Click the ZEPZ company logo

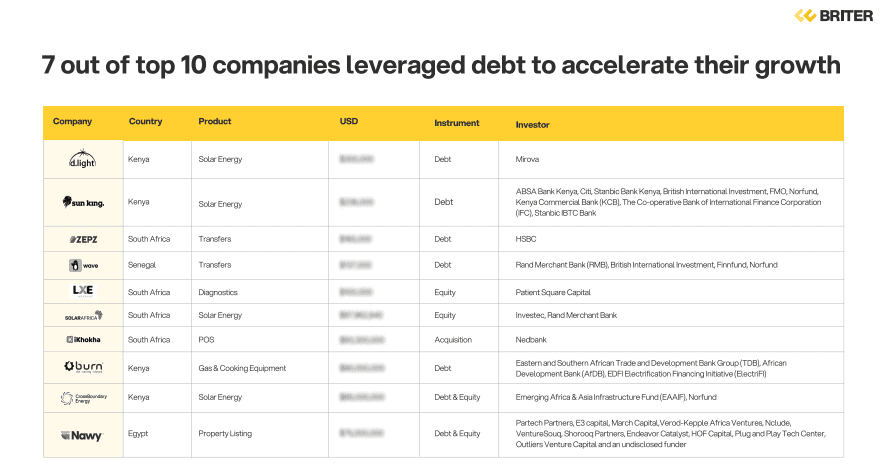(x=83, y=239)
